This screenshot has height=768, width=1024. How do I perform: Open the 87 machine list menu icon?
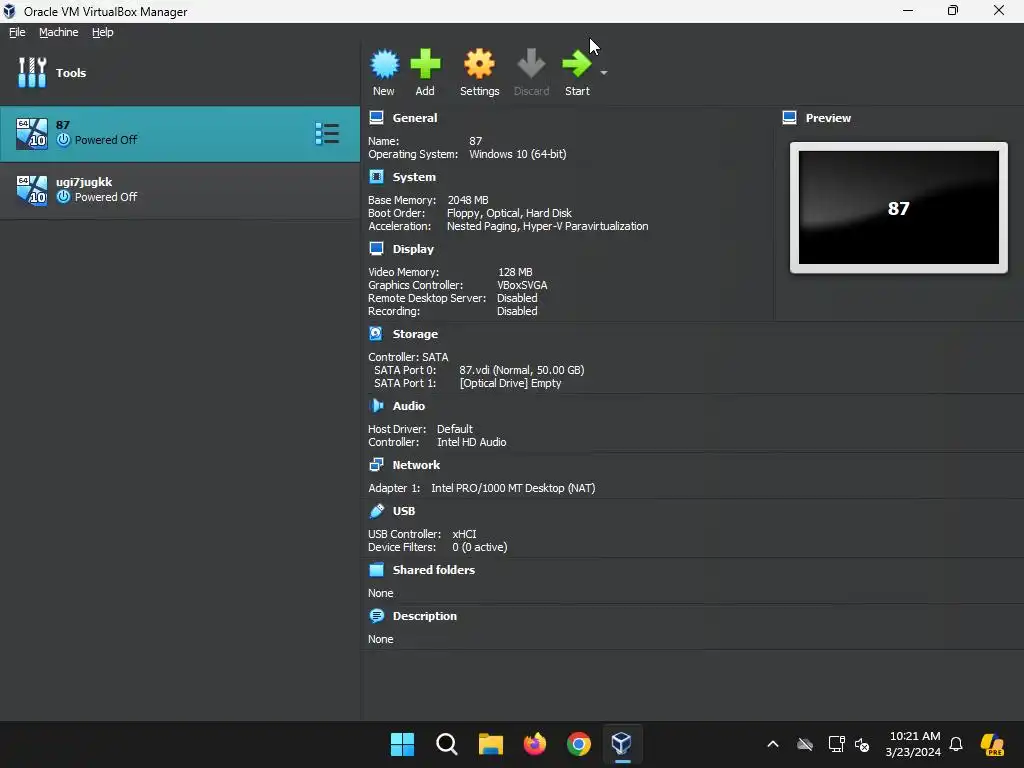pyautogui.click(x=327, y=133)
